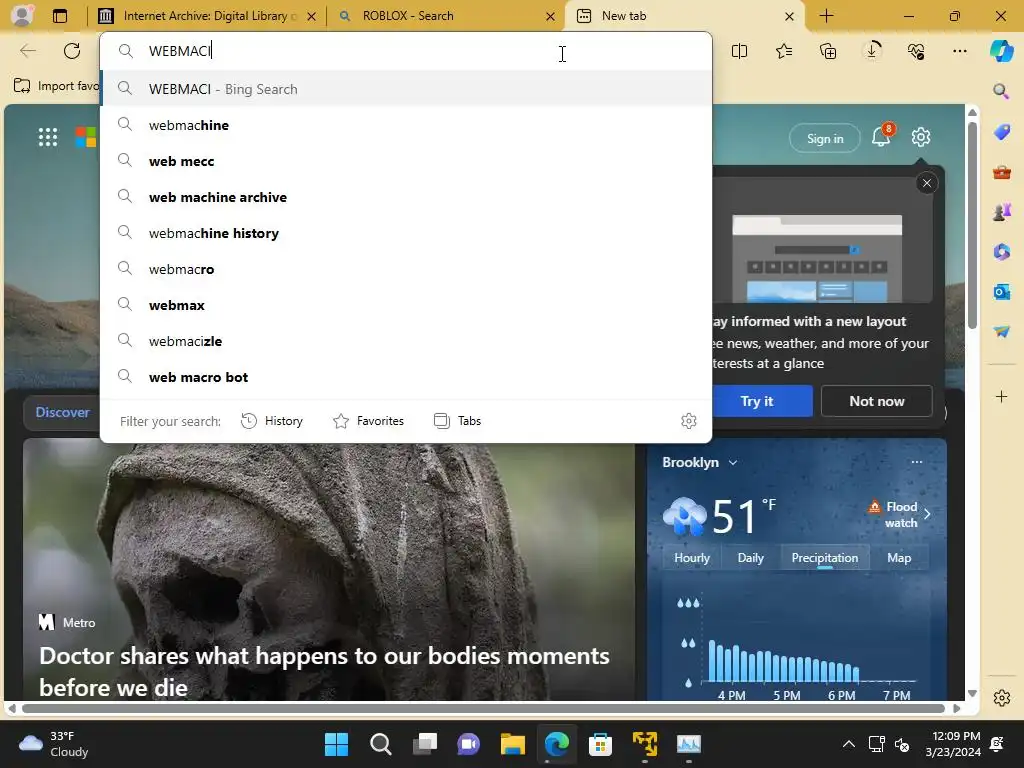The height and width of the screenshot is (768, 1024).
Task: Show weather Map view
Action: click(899, 558)
